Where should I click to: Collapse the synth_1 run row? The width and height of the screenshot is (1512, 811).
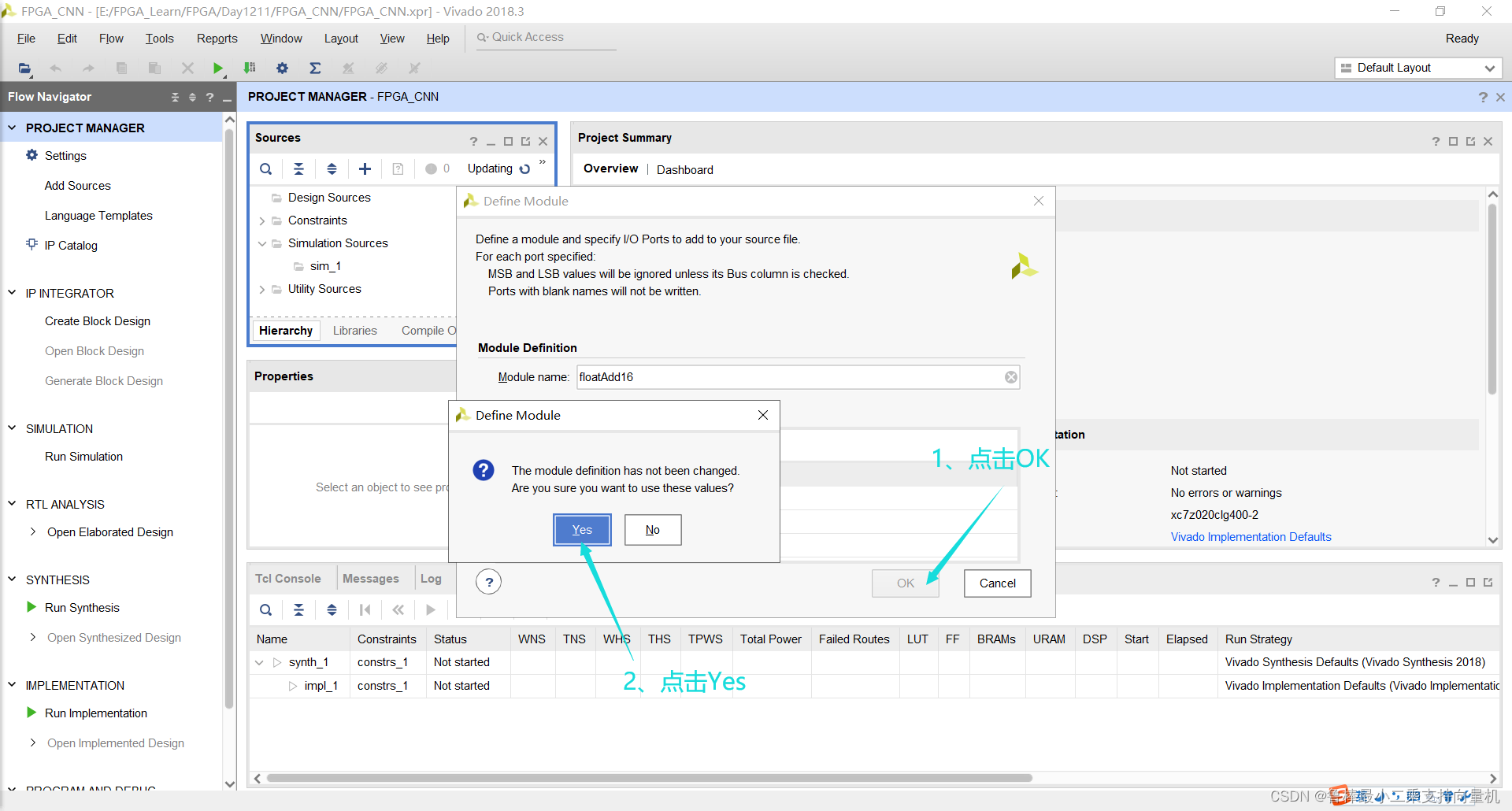pyautogui.click(x=259, y=663)
